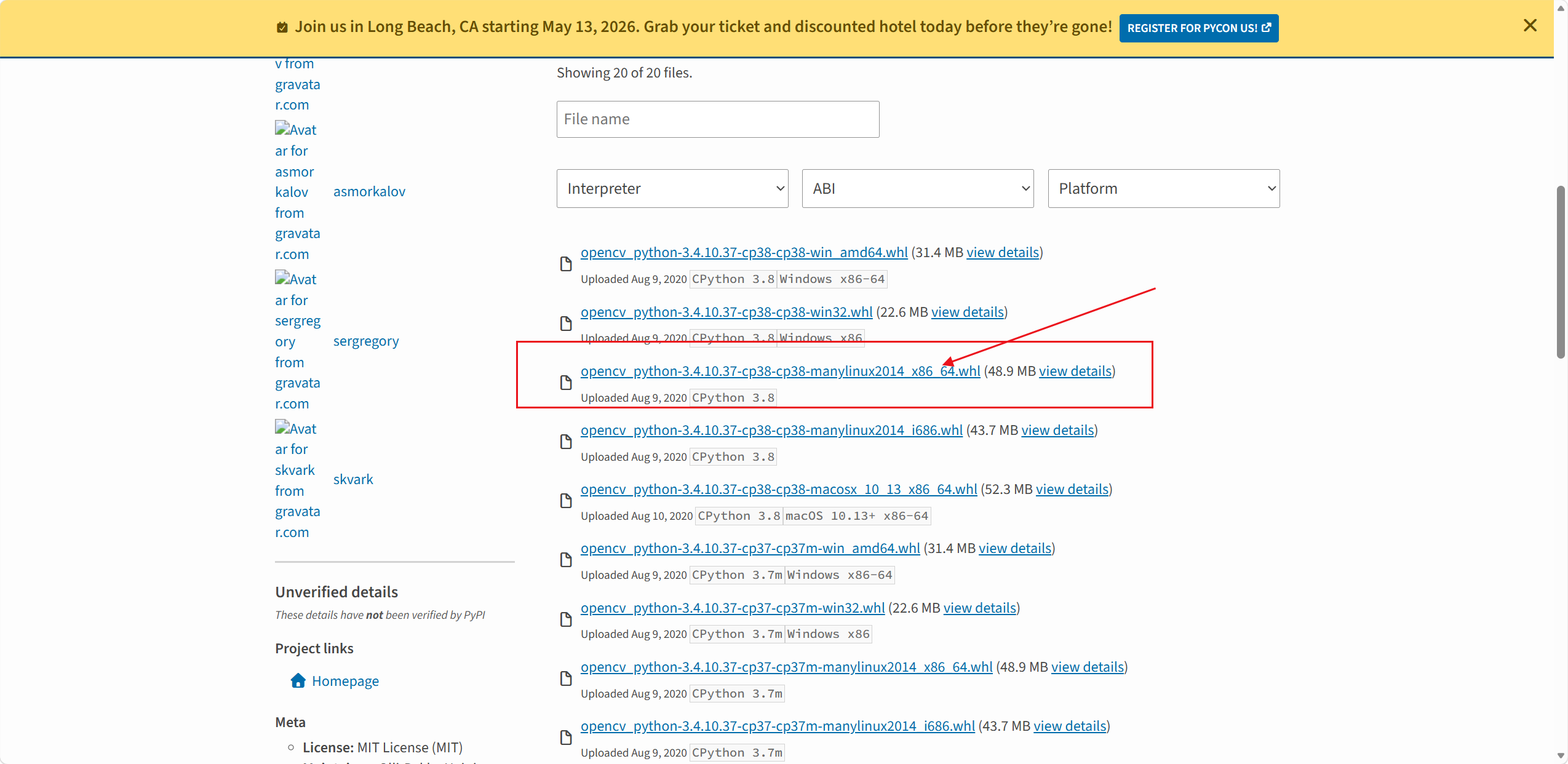Download cp37m-win_amd64.whl file
This screenshot has height=764, width=1568.
[x=750, y=548]
